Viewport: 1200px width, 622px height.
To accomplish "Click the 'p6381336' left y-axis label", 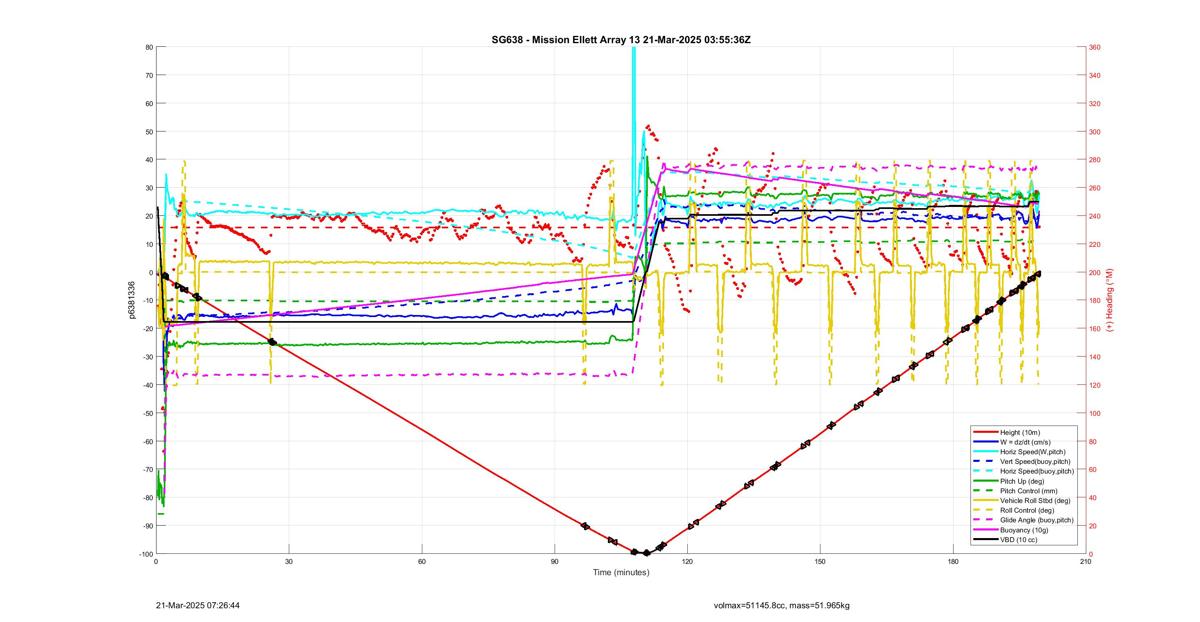I will 130,300.
